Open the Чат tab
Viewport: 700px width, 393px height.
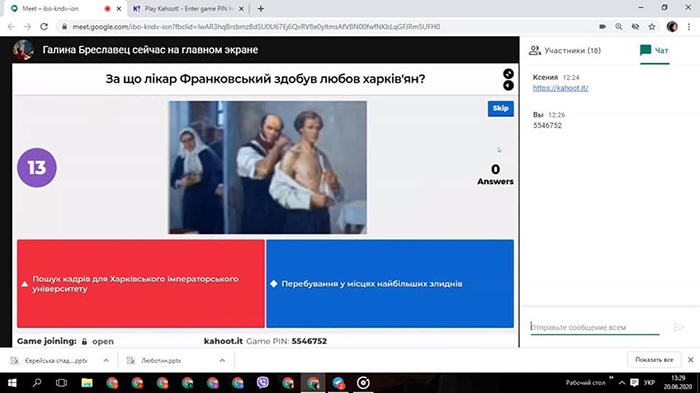point(654,50)
